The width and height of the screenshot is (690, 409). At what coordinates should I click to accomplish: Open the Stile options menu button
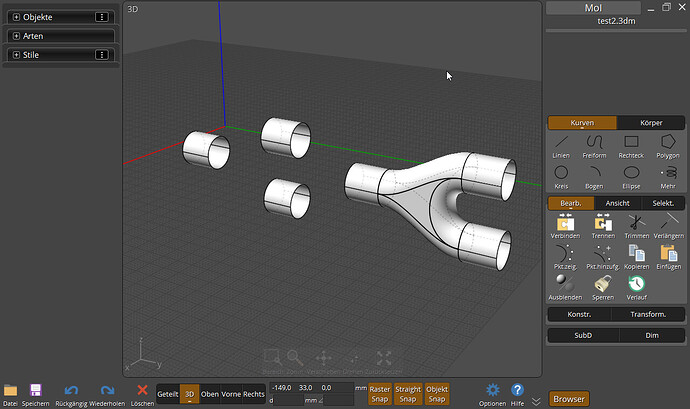tap(101, 55)
